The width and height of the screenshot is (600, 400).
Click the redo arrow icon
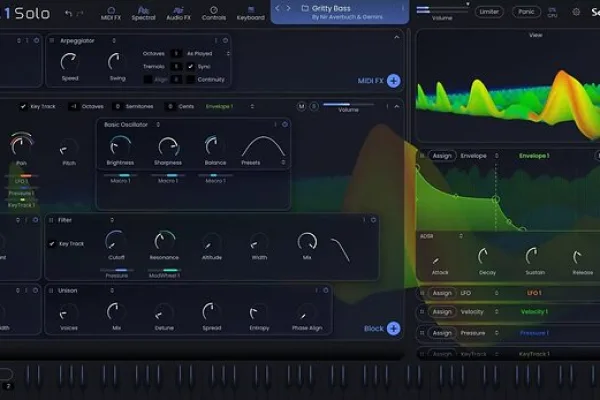point(80,13)
